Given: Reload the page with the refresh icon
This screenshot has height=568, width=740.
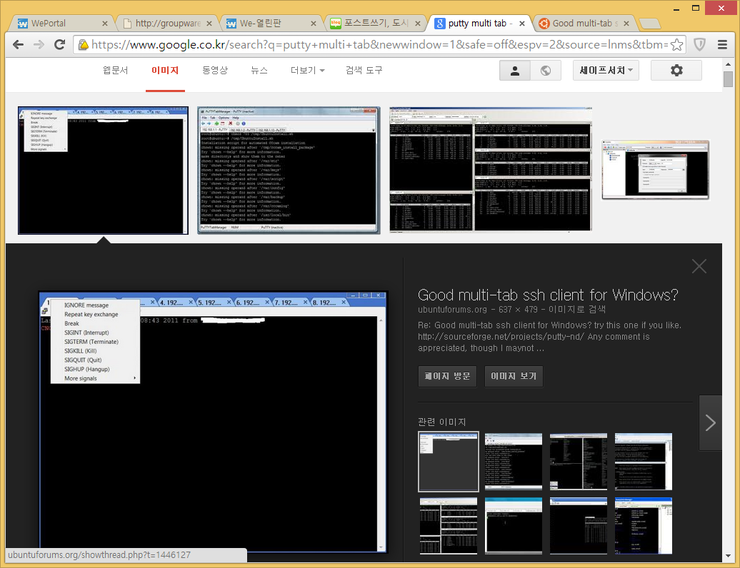Looking at the screenshot, I should pos(59,44).
